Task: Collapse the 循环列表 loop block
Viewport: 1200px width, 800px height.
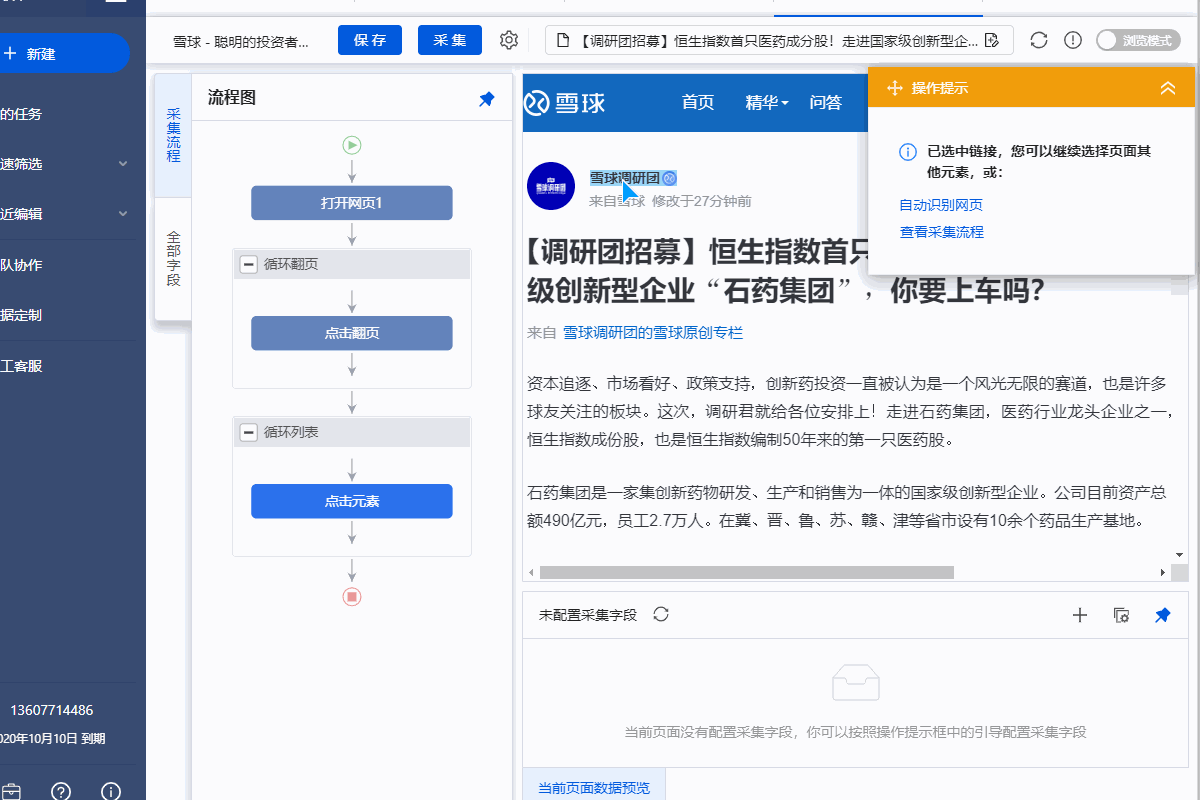Action: [x=249, y=433]
